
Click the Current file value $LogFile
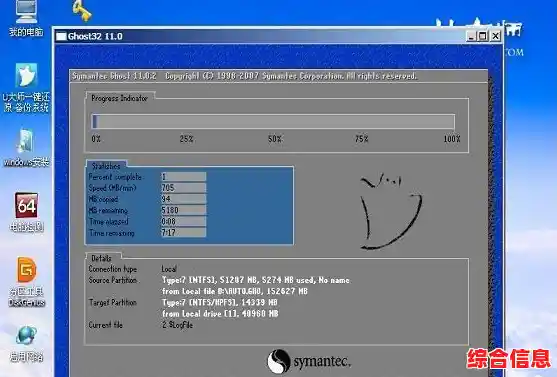tap(177, 325)
